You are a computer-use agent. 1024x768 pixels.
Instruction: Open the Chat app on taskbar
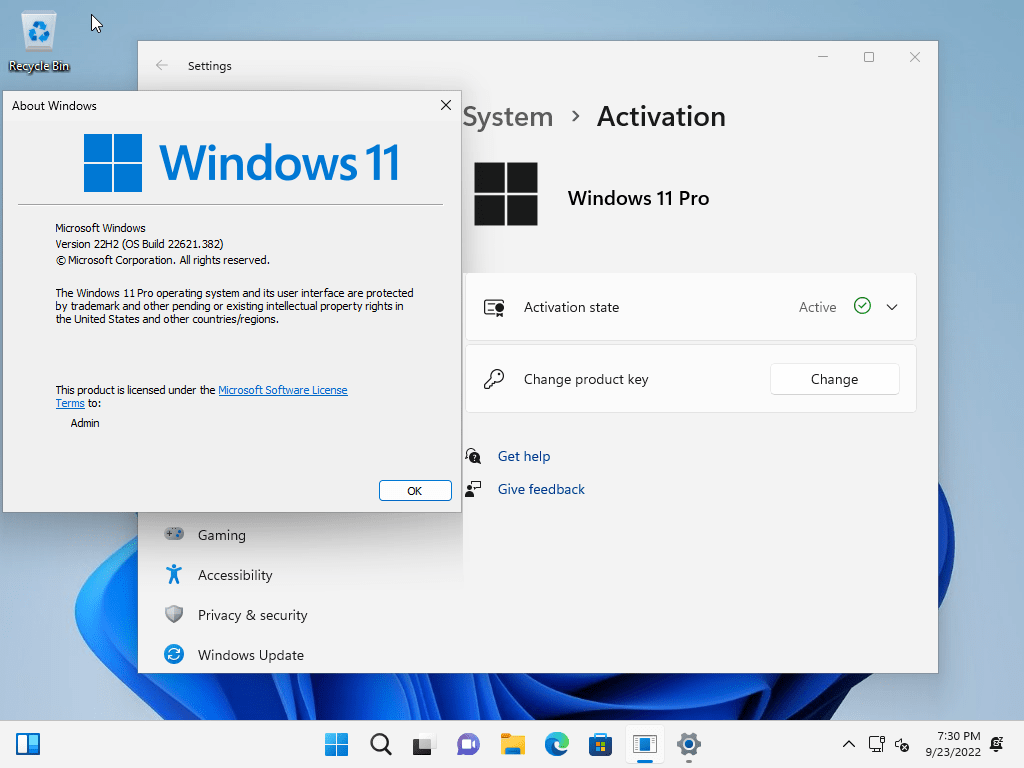pyautogui.click(x=468, y=744)
